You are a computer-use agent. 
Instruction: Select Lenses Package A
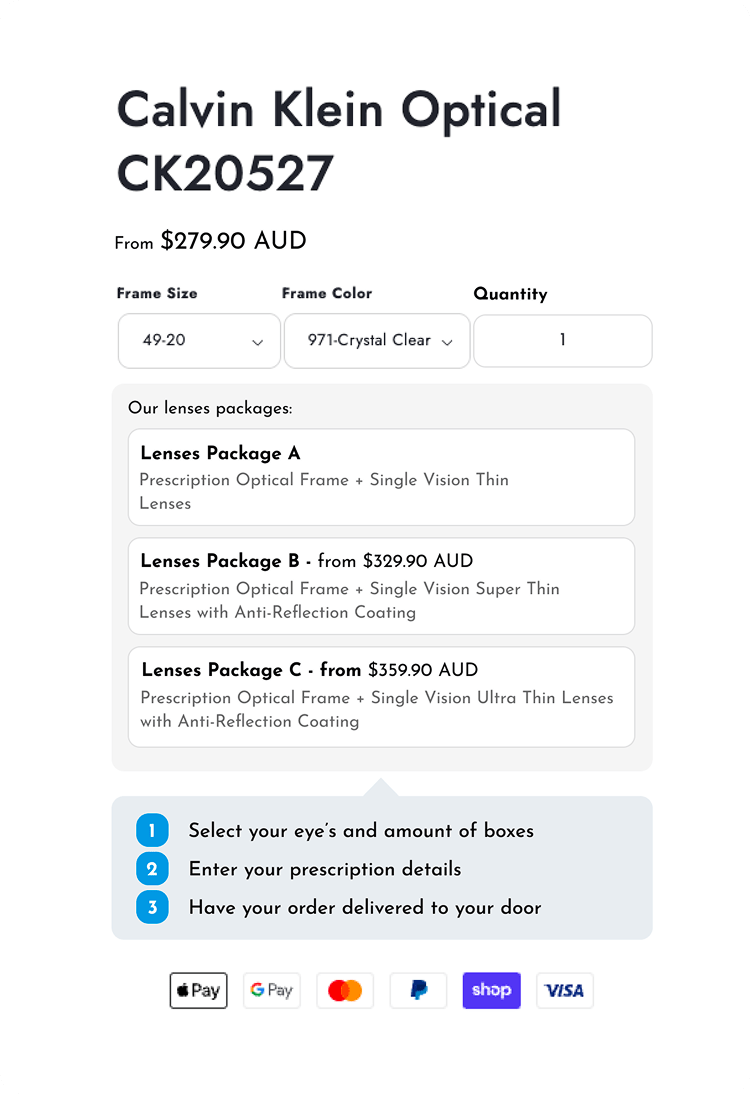click(x=381, y=477)
